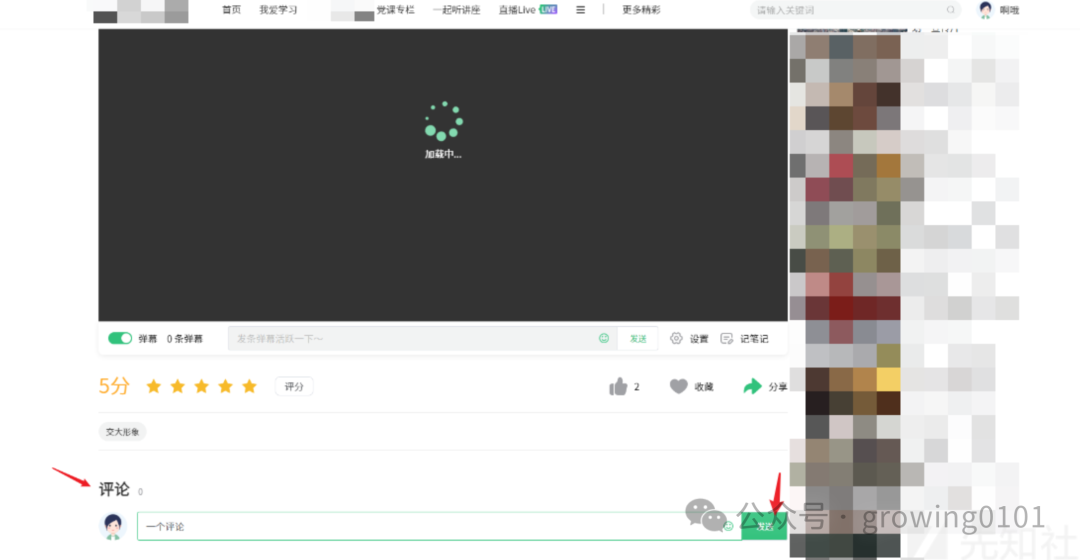Screen dimensions: 1080x560
Task: Open the 我爱学习 menu item
Action: tap(278, 10)
